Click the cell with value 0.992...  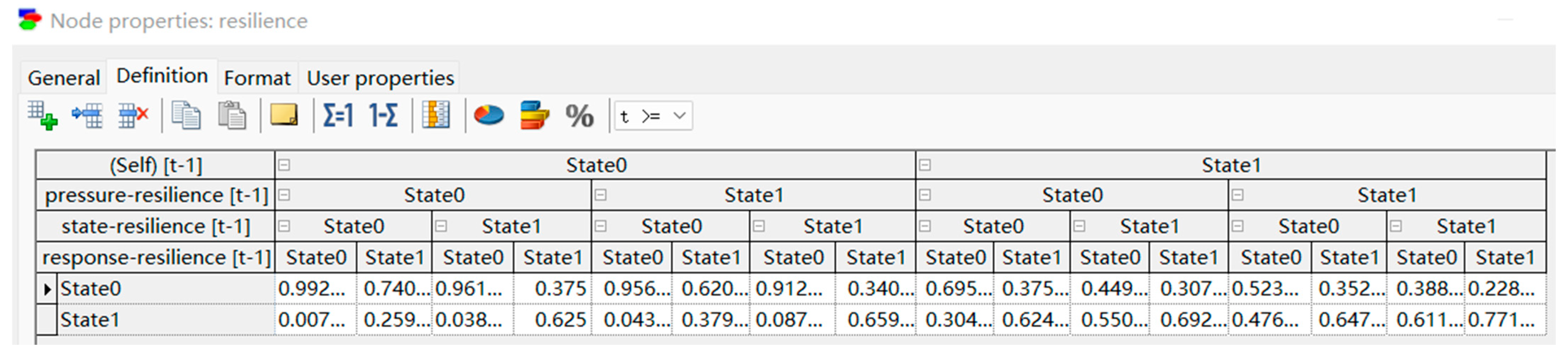(315, 288)
